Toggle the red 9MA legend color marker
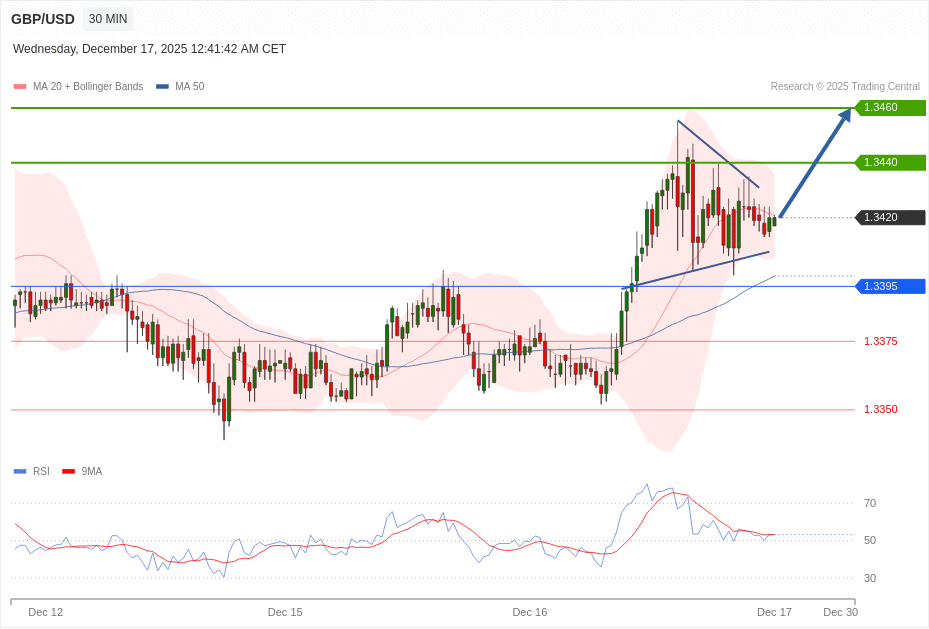Image resolution: width=929 pixels, height=629 pixels. (x=68, y=471)
